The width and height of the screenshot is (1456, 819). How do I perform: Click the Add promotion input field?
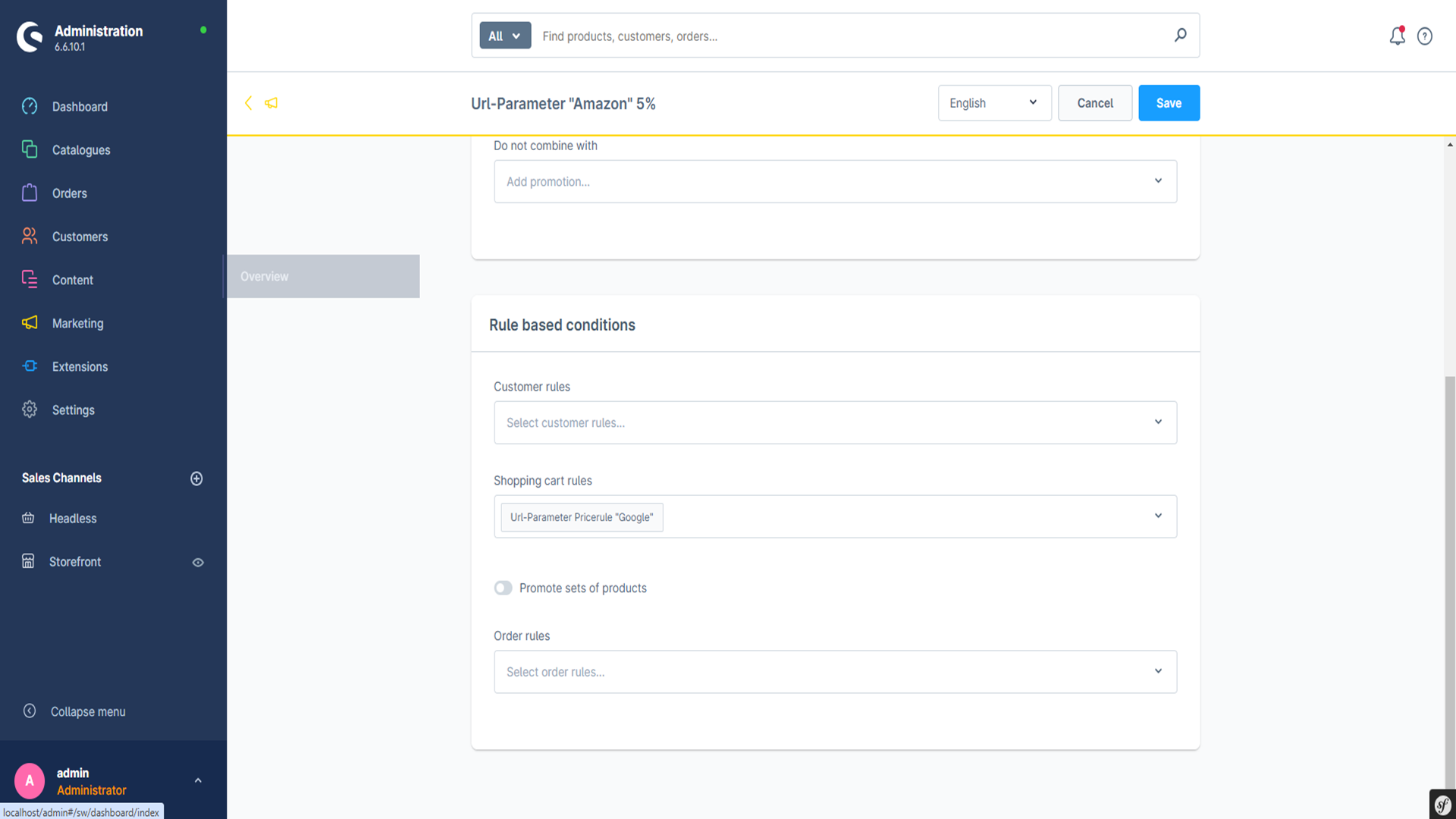pyautogui.click(x=835, y=181)
